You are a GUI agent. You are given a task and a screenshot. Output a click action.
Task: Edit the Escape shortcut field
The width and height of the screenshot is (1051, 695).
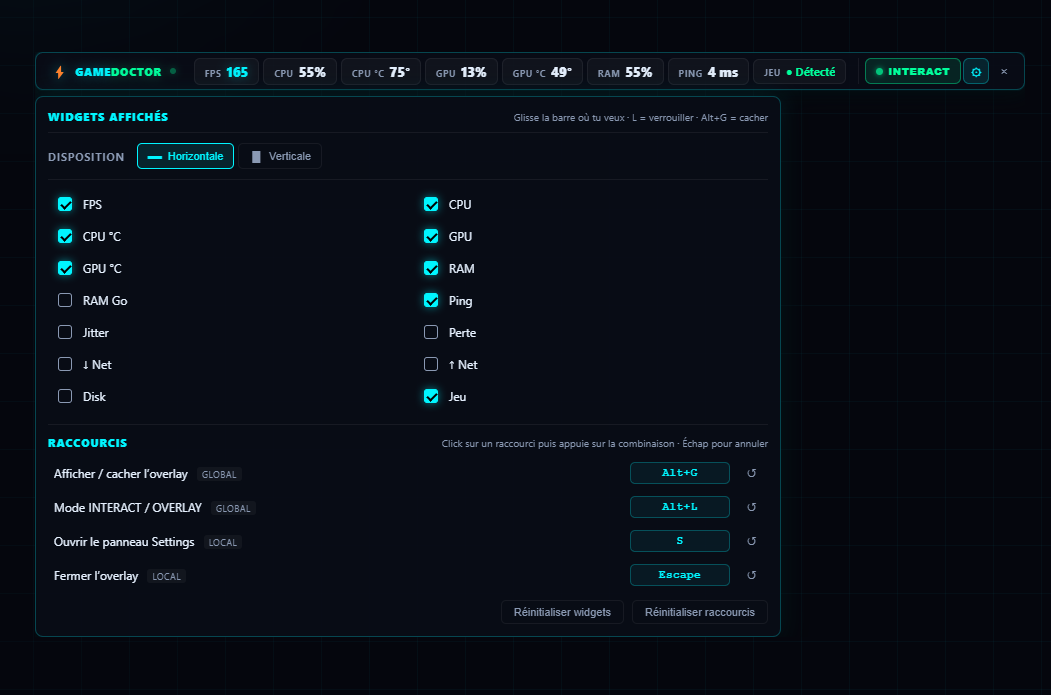(x=680, y=575)
